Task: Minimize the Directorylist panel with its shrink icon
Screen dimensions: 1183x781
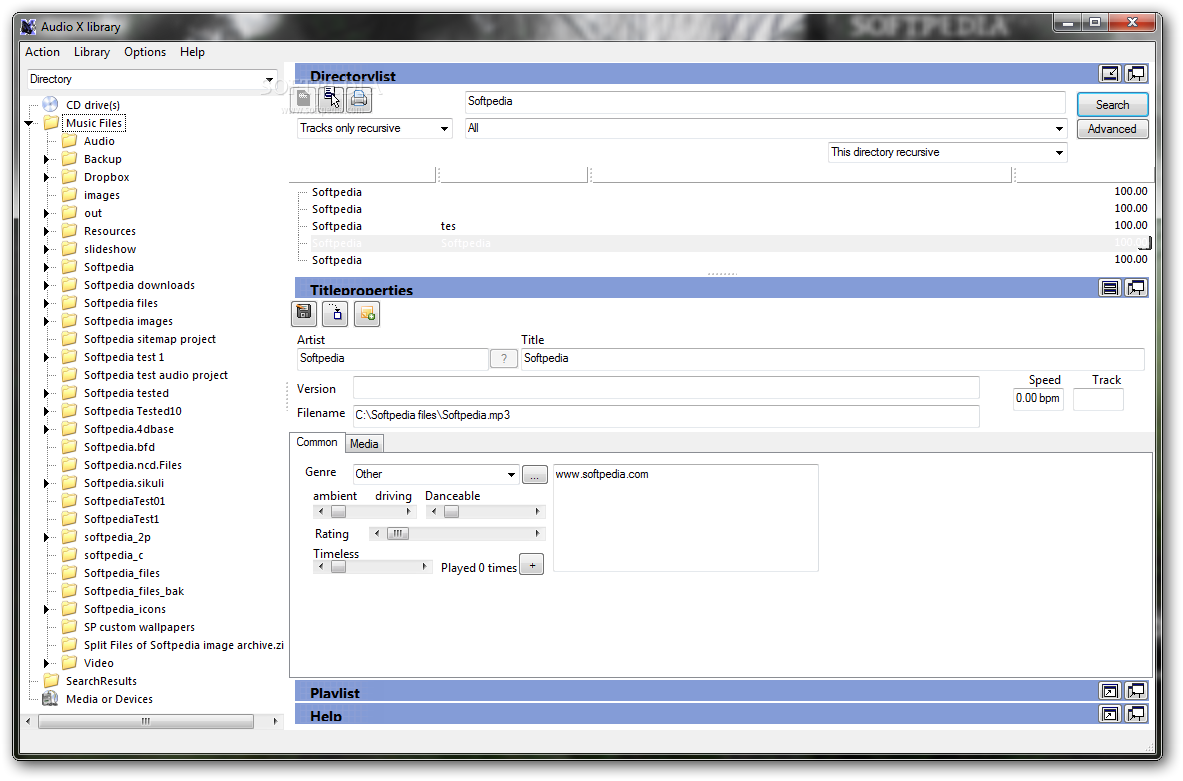Action: tap(1110, 73)
